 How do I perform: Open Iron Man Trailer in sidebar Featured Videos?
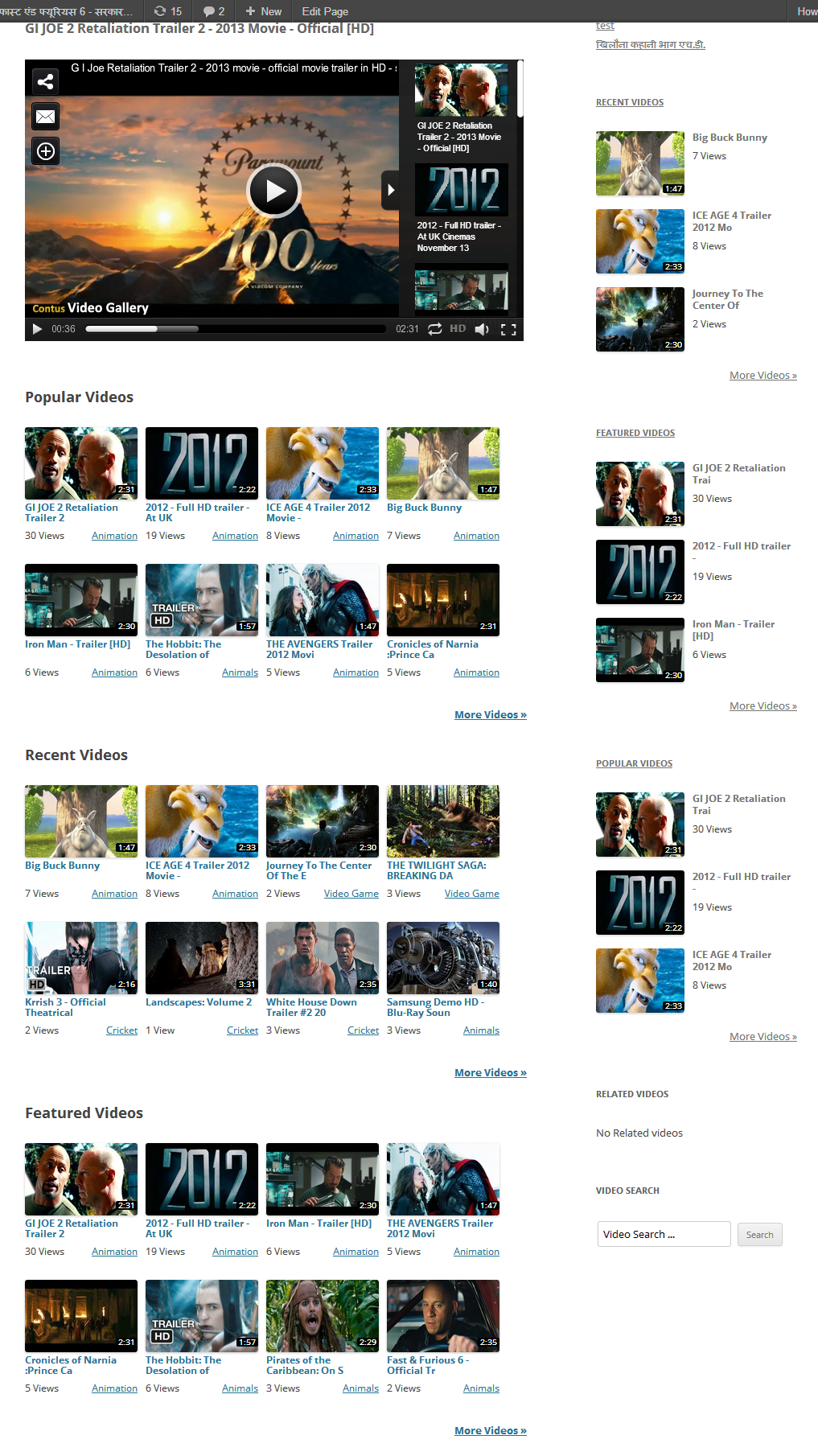[x=640, y=650]
